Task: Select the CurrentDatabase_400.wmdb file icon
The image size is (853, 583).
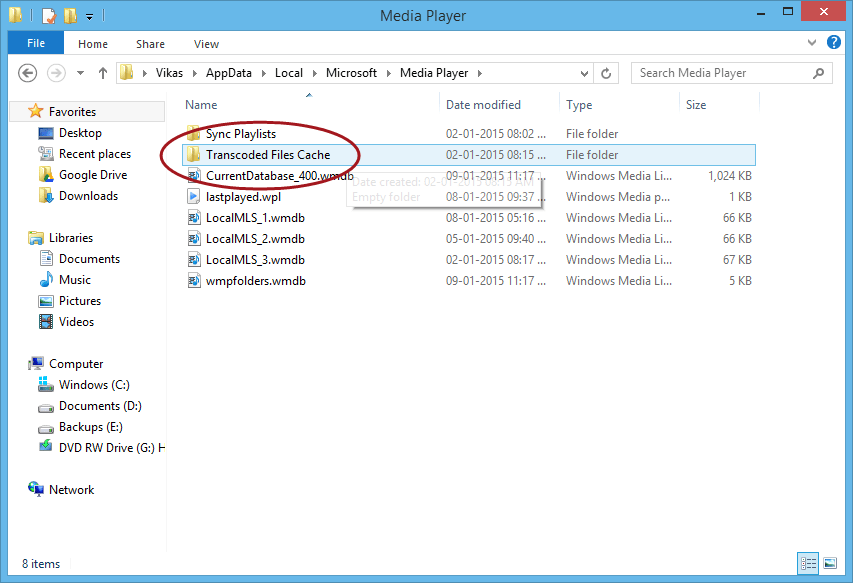Action: click(x=194, y=176)
